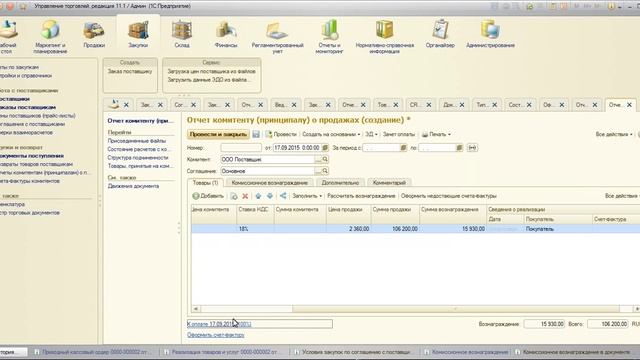Open calendar for period start date
Viewport: 640px width, 360px height.
coord(403,148)
